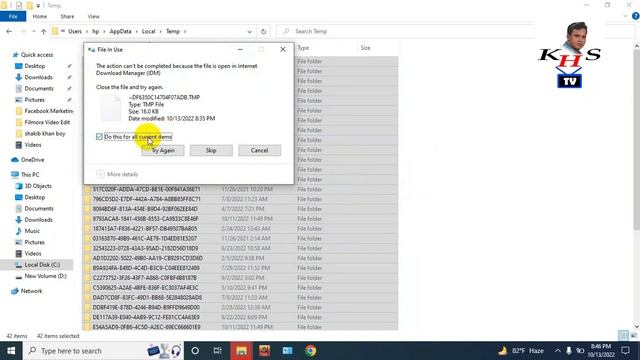This screenshot has width=640, height=360.
Task: Open Cortana circle icon on taskbar
Action: pos(195,351)
